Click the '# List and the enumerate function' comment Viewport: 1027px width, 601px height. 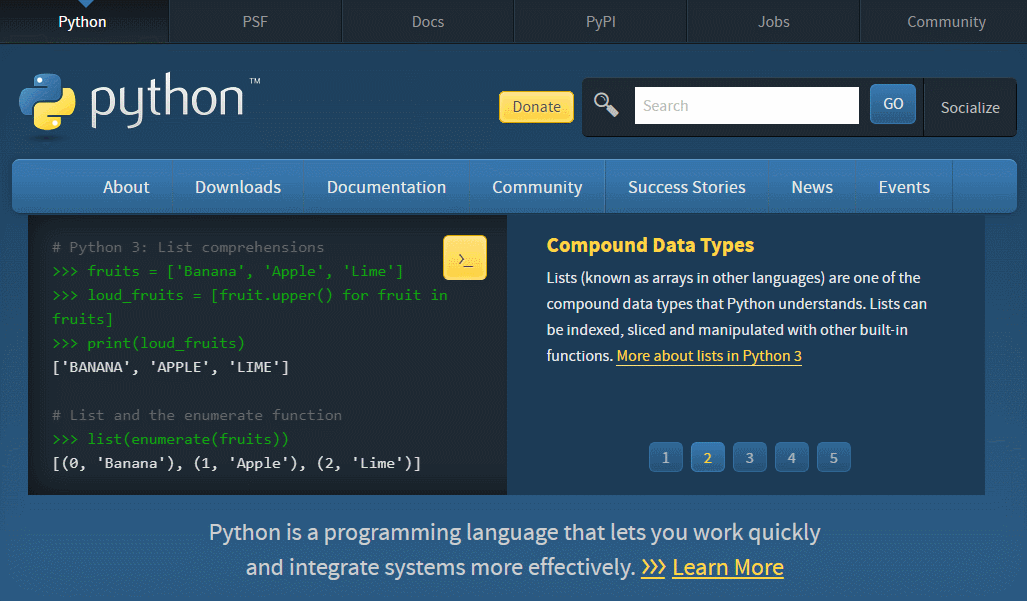point(196,415)
